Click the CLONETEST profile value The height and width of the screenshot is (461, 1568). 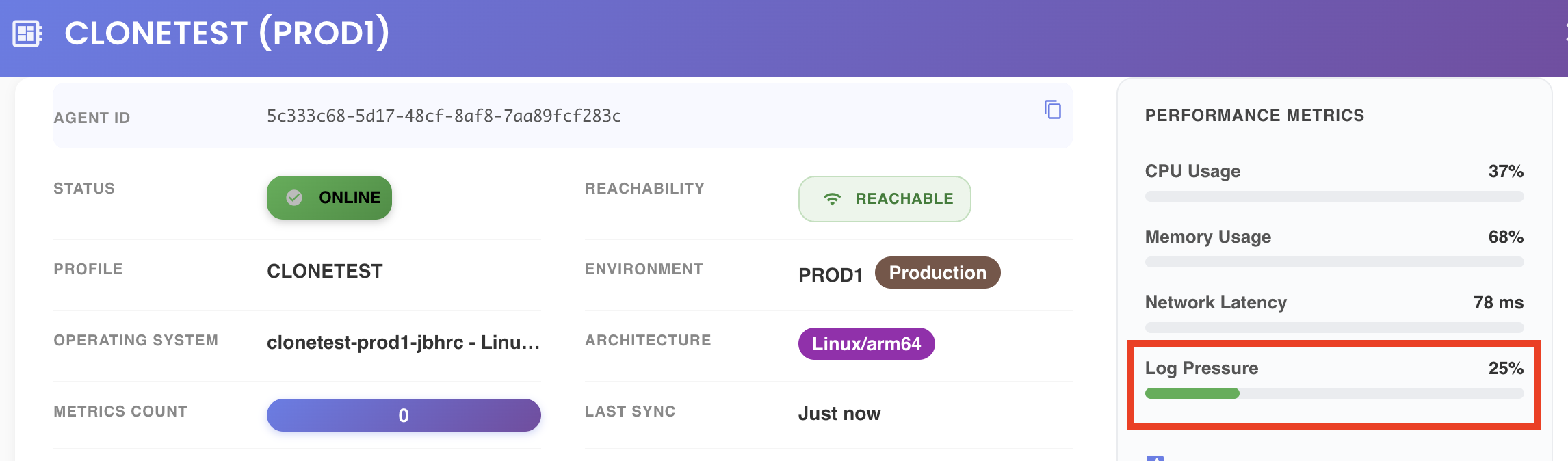tap(325, 272)
